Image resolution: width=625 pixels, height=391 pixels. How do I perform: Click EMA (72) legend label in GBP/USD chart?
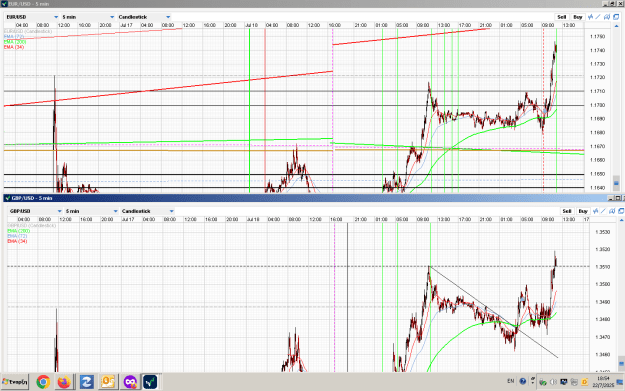point(17,236)
